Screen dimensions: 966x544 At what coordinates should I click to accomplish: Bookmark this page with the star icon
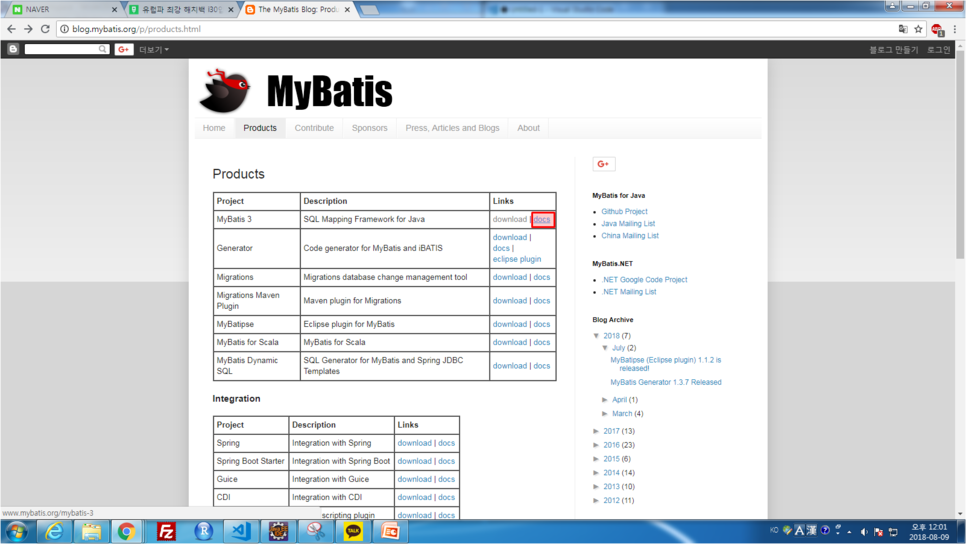click(x=919, y=29)
